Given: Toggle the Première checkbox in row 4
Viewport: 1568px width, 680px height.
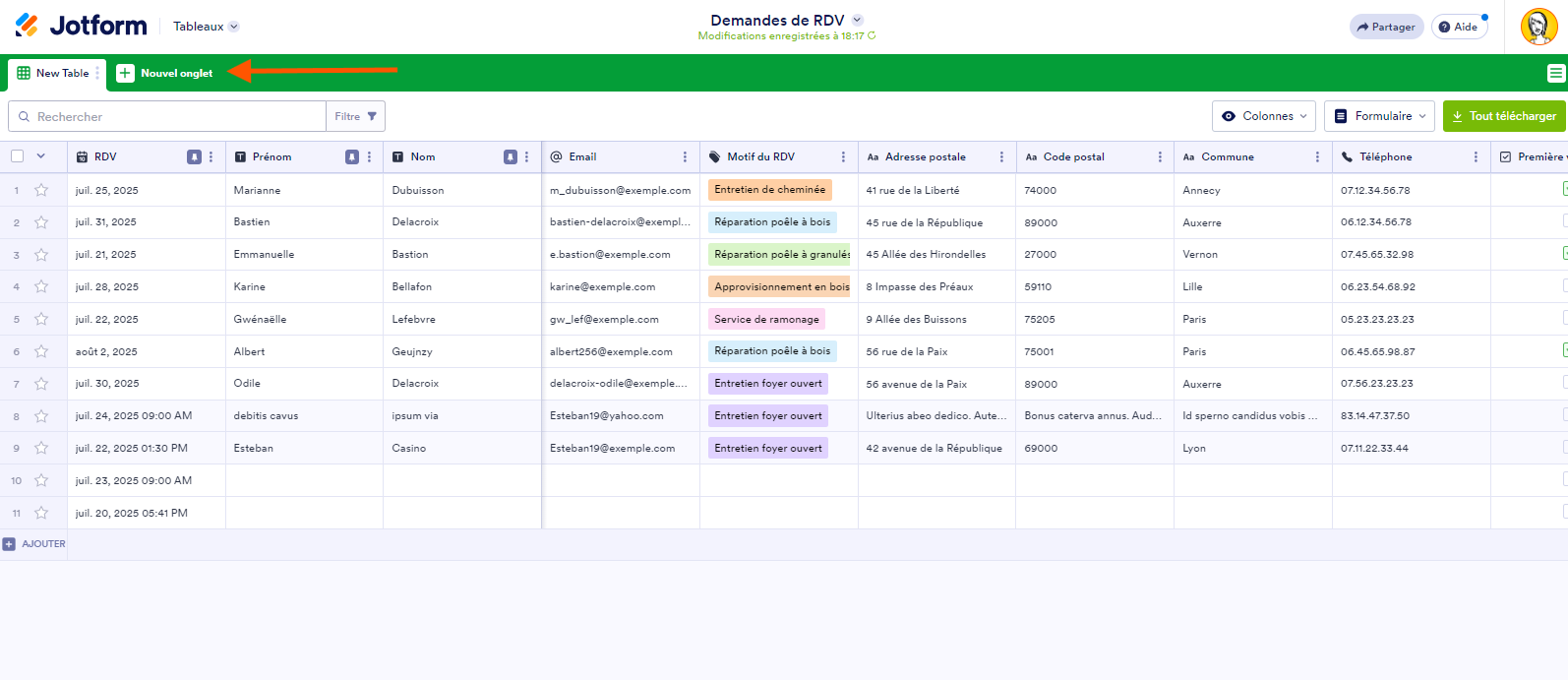Looking at the screenshot, I should (x=1564, y=285).
